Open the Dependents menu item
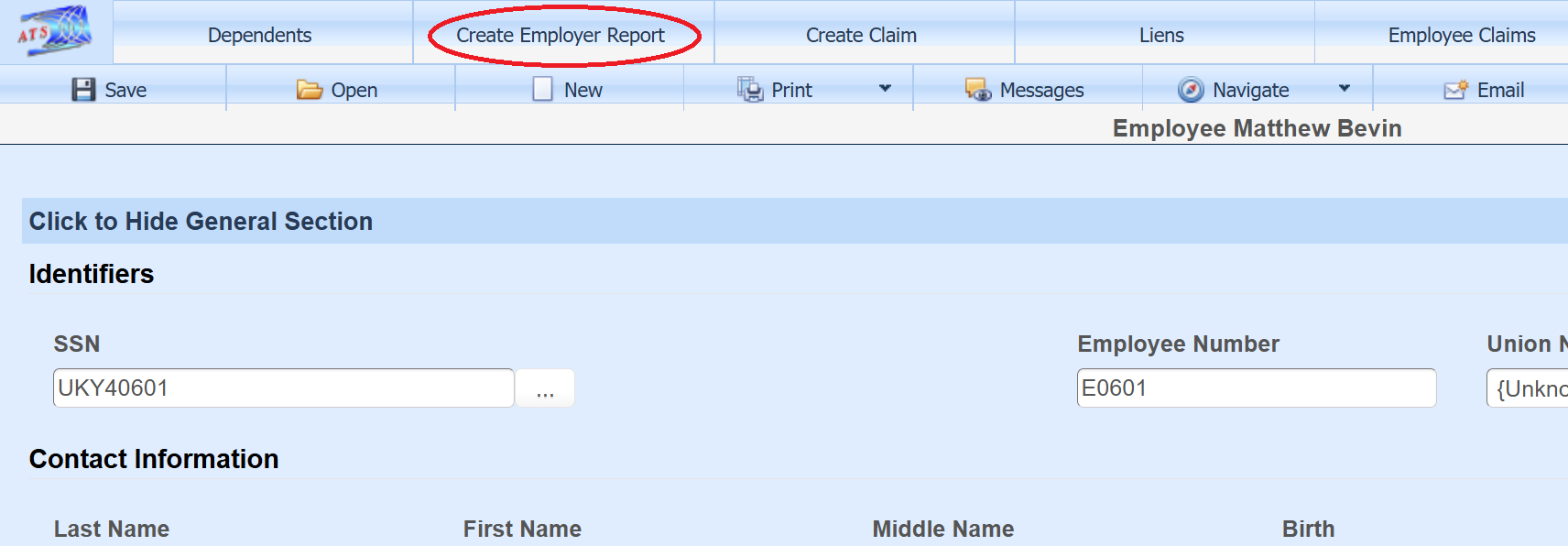The height and width of the screenshot is (546, 1568). click(259, 35)
